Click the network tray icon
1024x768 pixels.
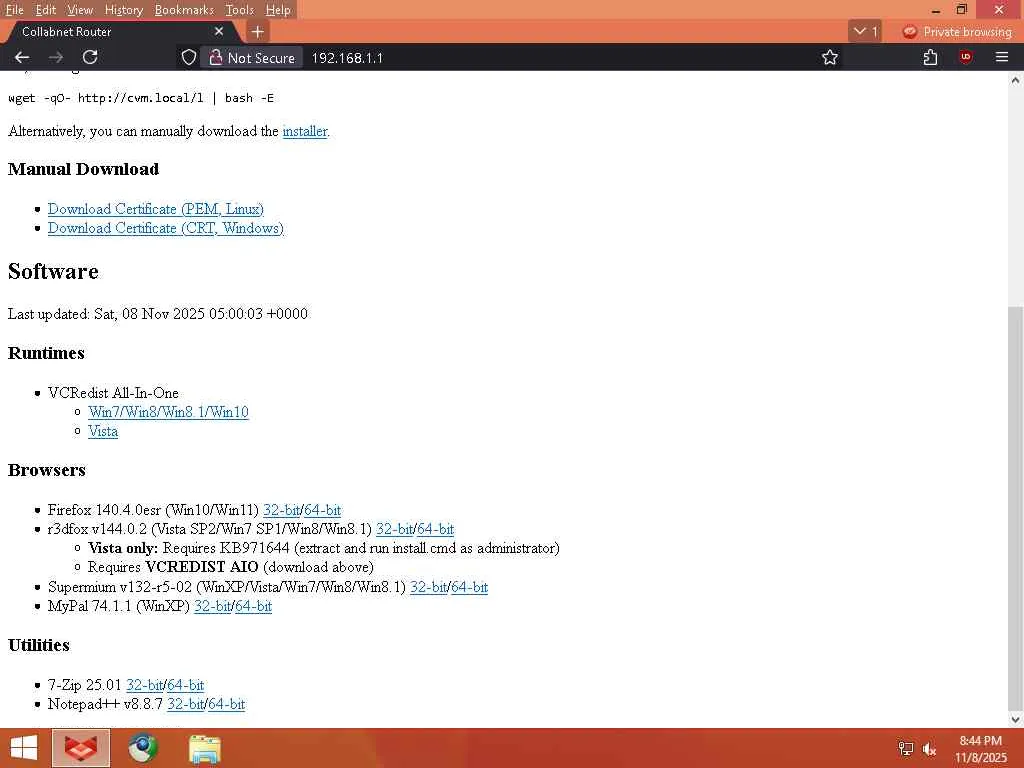tap(906, 749)
